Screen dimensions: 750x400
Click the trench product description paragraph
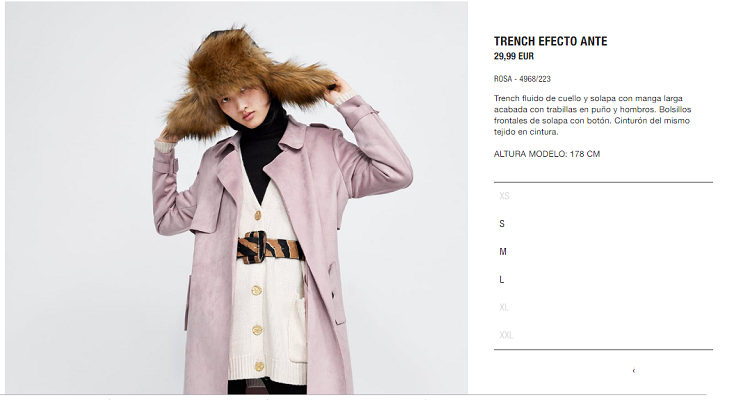tap(593, 115)
